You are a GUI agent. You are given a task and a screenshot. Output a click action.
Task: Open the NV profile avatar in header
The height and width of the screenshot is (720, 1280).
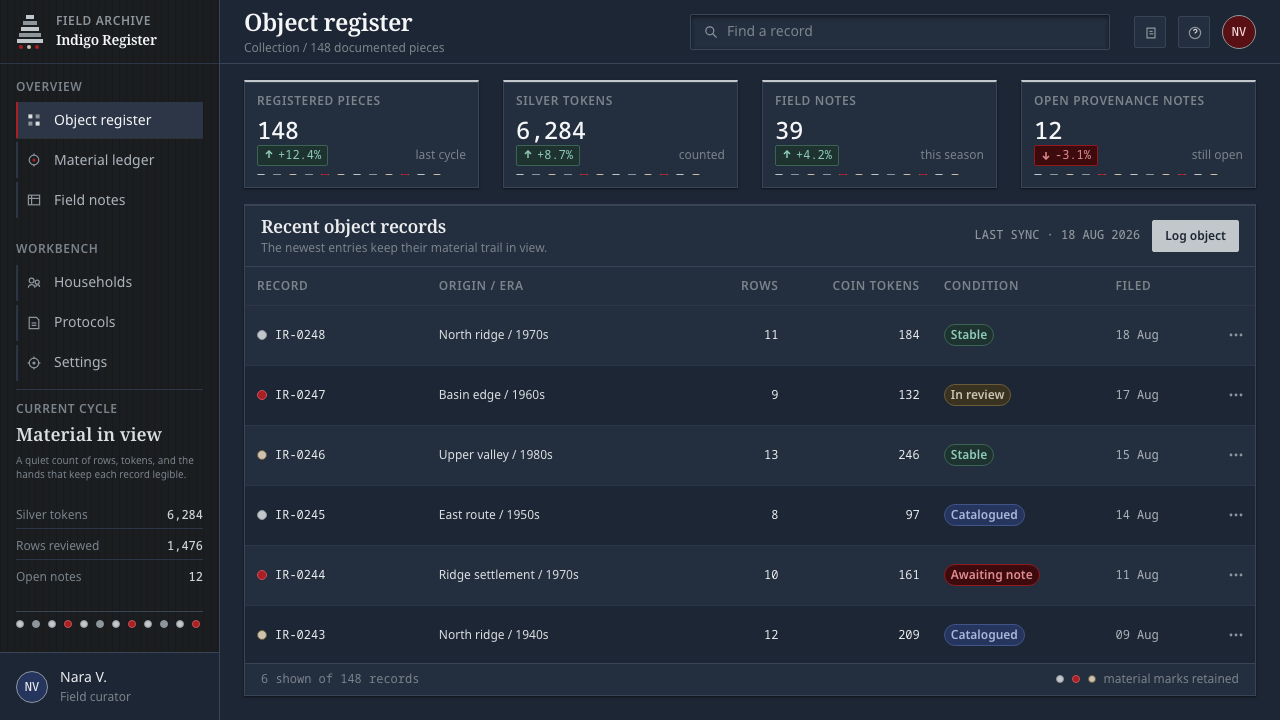(1238, 32)
